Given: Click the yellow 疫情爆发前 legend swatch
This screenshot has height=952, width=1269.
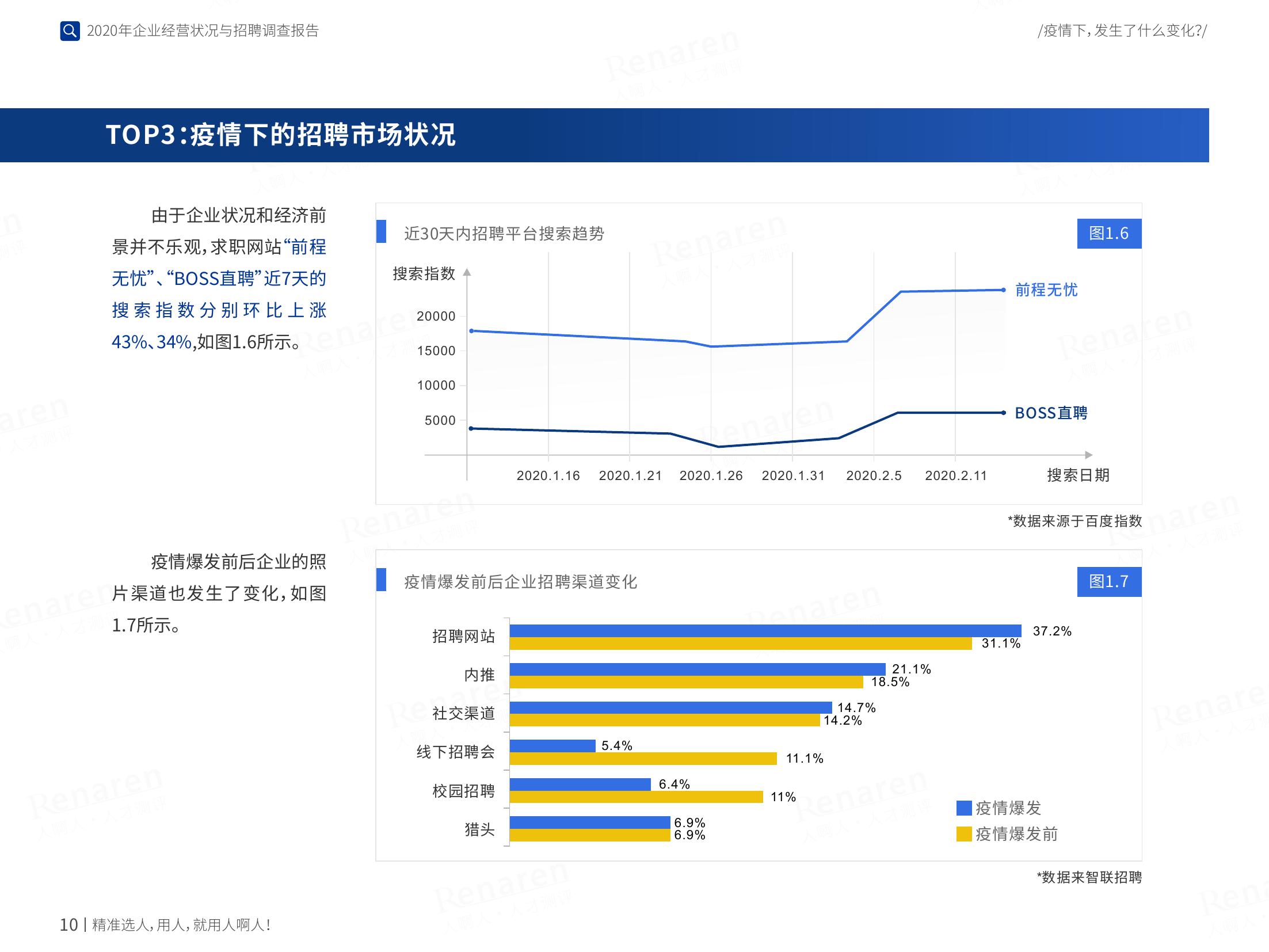Looking at the screenshot, I should coord(963,834).
